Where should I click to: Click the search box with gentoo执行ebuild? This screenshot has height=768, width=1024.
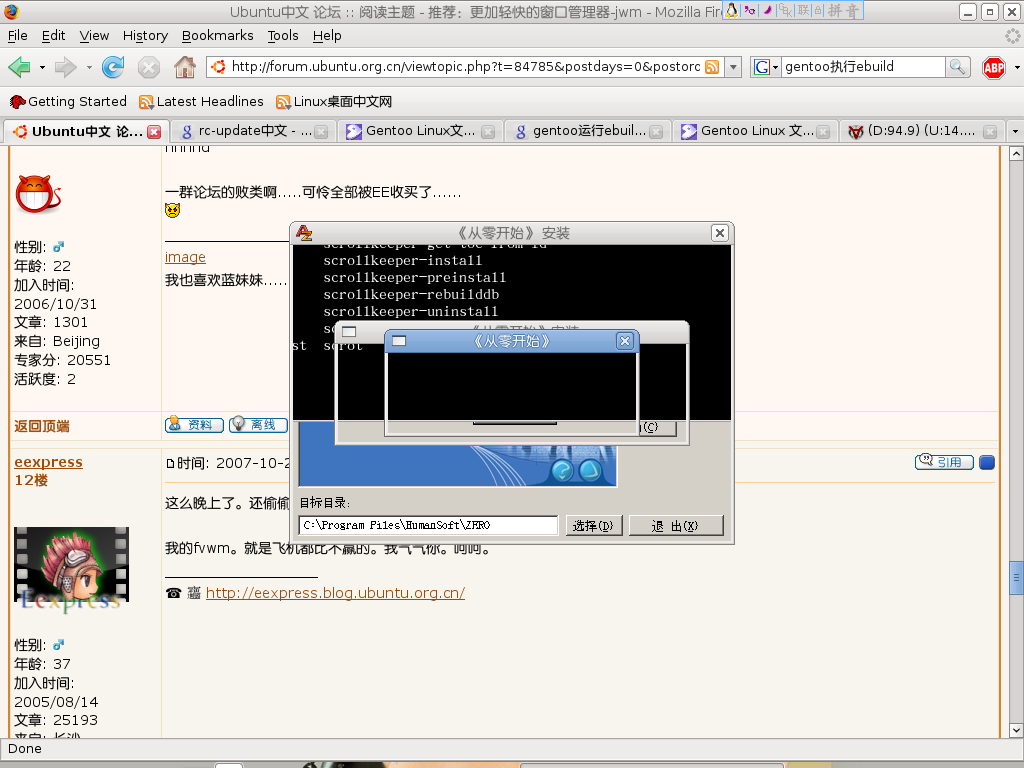click(863, 67)
